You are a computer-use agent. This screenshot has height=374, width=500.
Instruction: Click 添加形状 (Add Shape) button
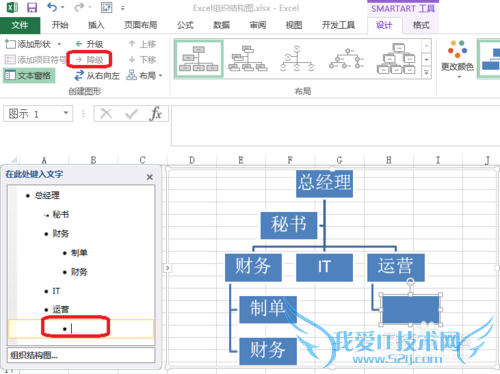[x=29, y=44]
